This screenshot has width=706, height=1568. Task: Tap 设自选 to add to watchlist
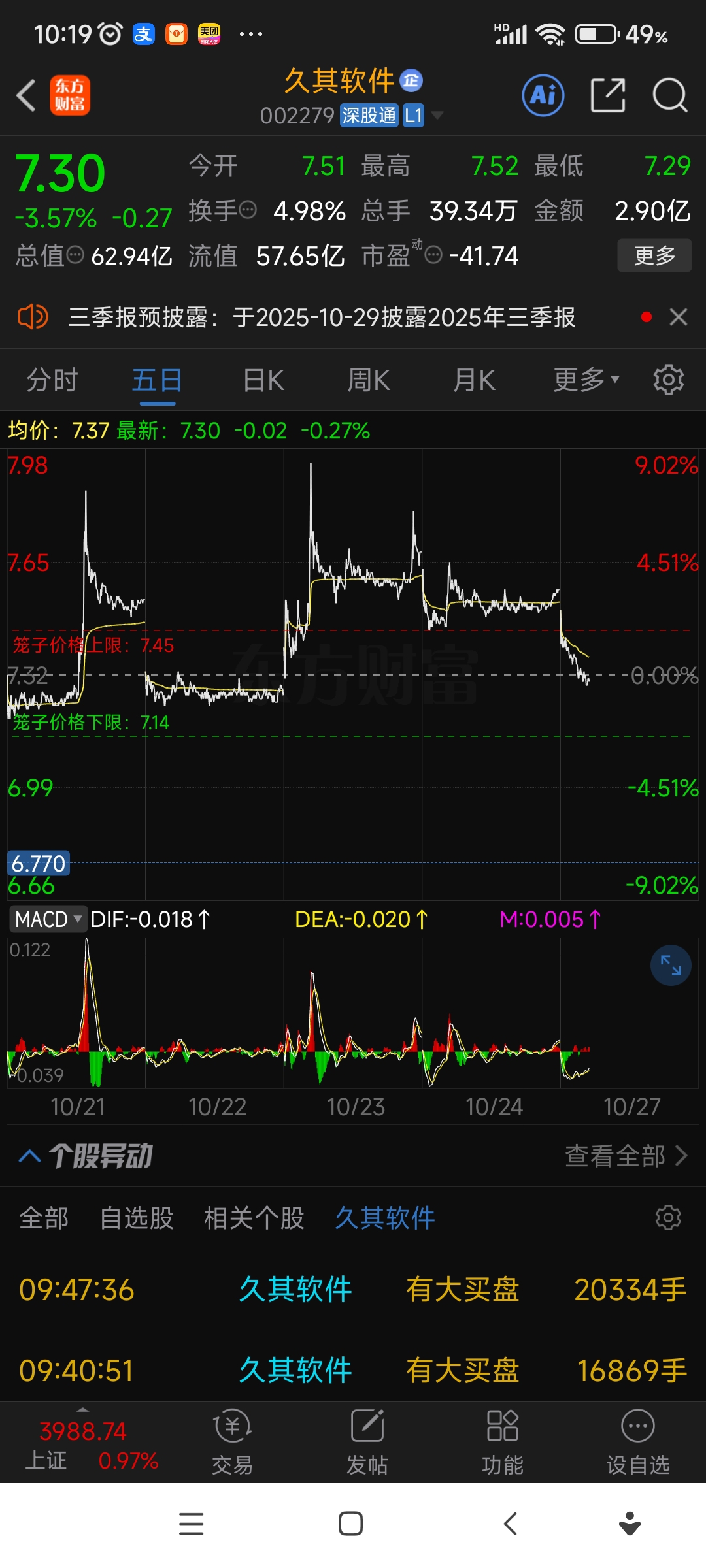(638, 1443)
